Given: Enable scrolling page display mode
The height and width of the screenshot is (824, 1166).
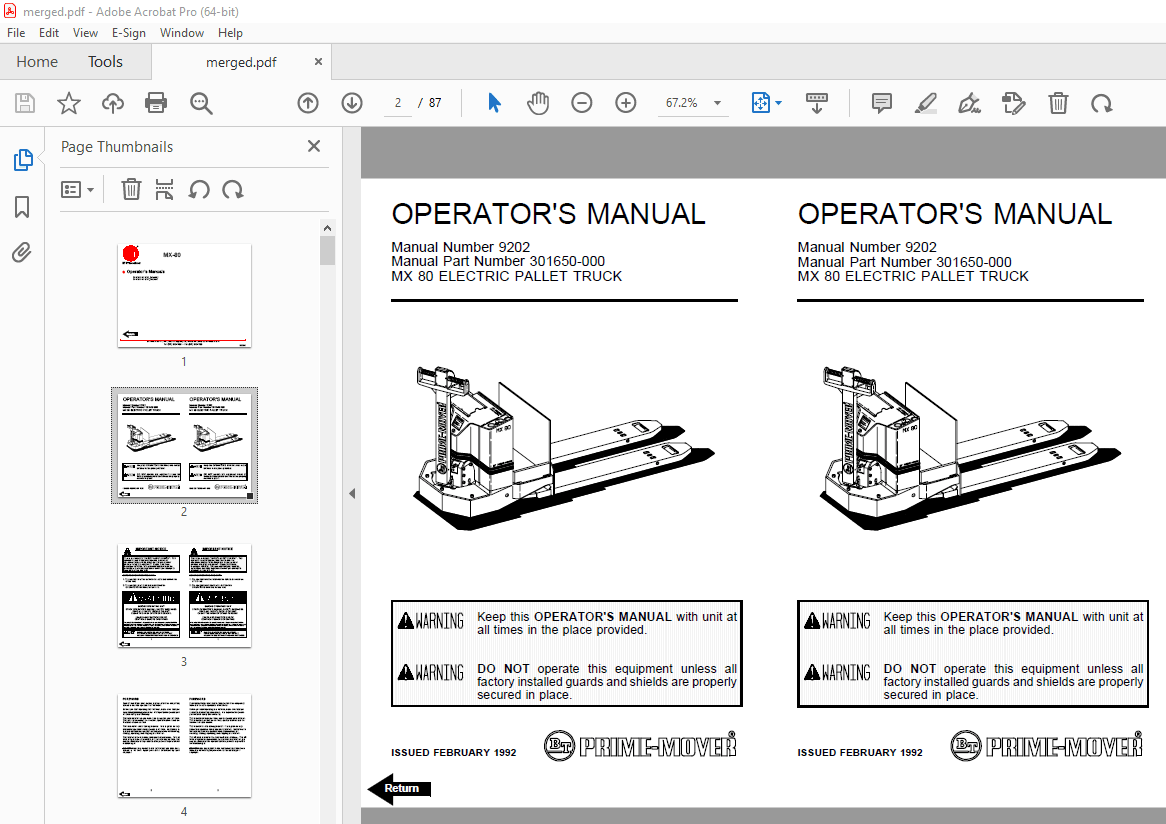Looking at the screenshot, I should click(817, 102).
